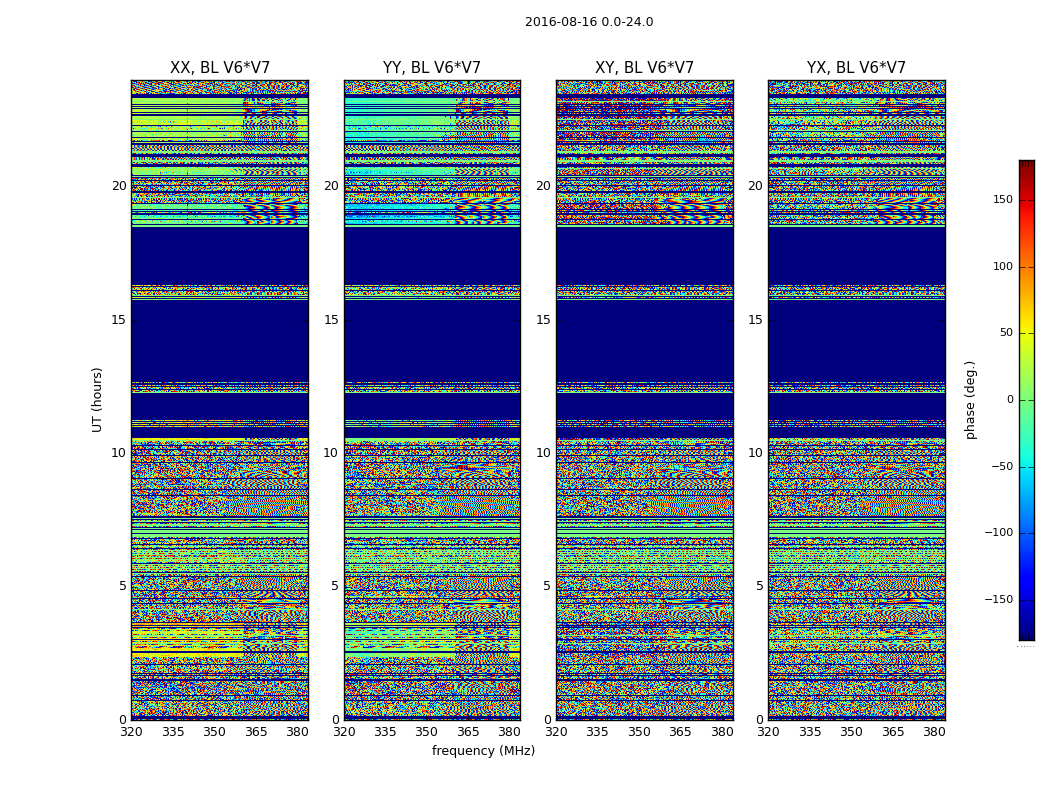The width and height of the screenshot is (1050, 800).
Task: Click the 'UT (hours)' axis label
Action: [97, 400]
